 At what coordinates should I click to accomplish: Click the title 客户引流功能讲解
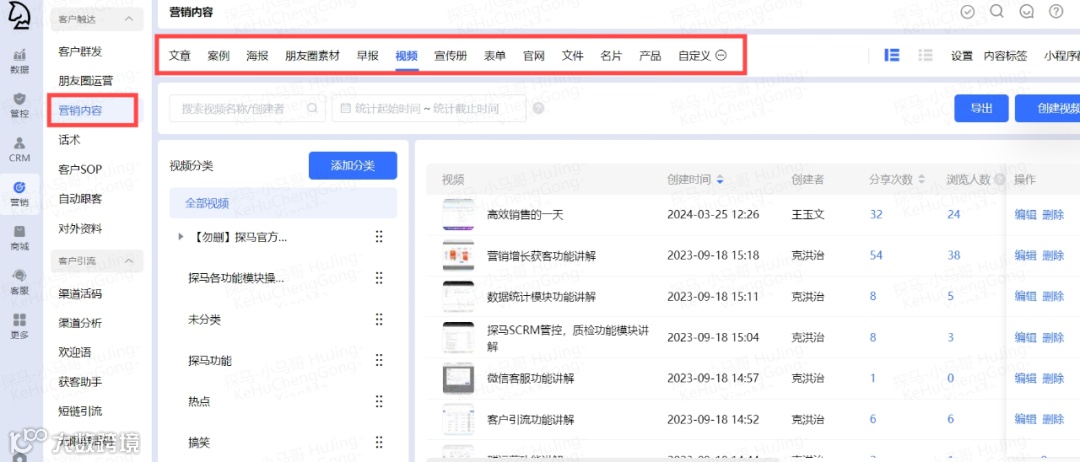[x=530, y=419]
